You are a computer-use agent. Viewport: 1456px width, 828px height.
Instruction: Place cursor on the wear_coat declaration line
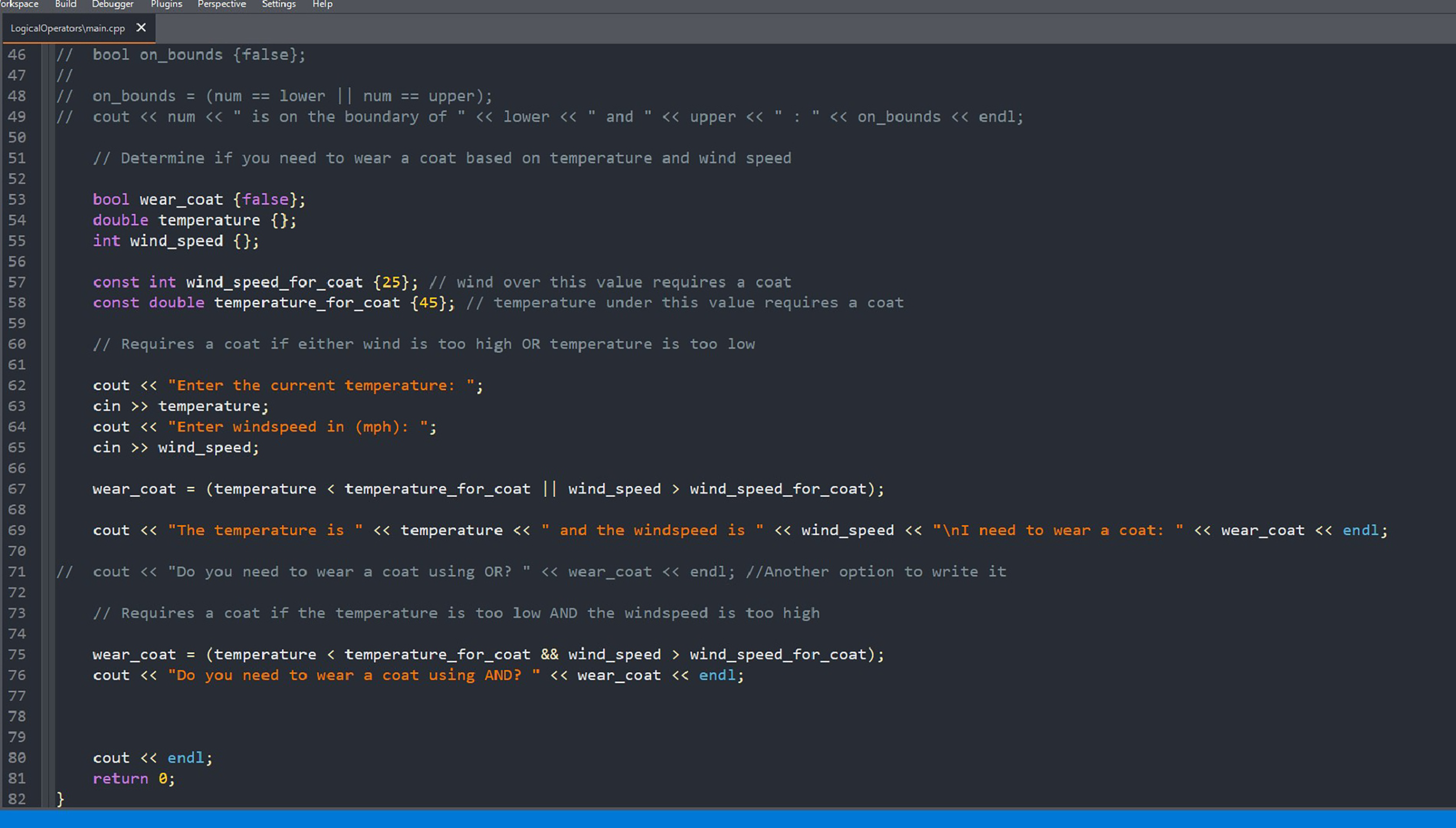(181, 199)
